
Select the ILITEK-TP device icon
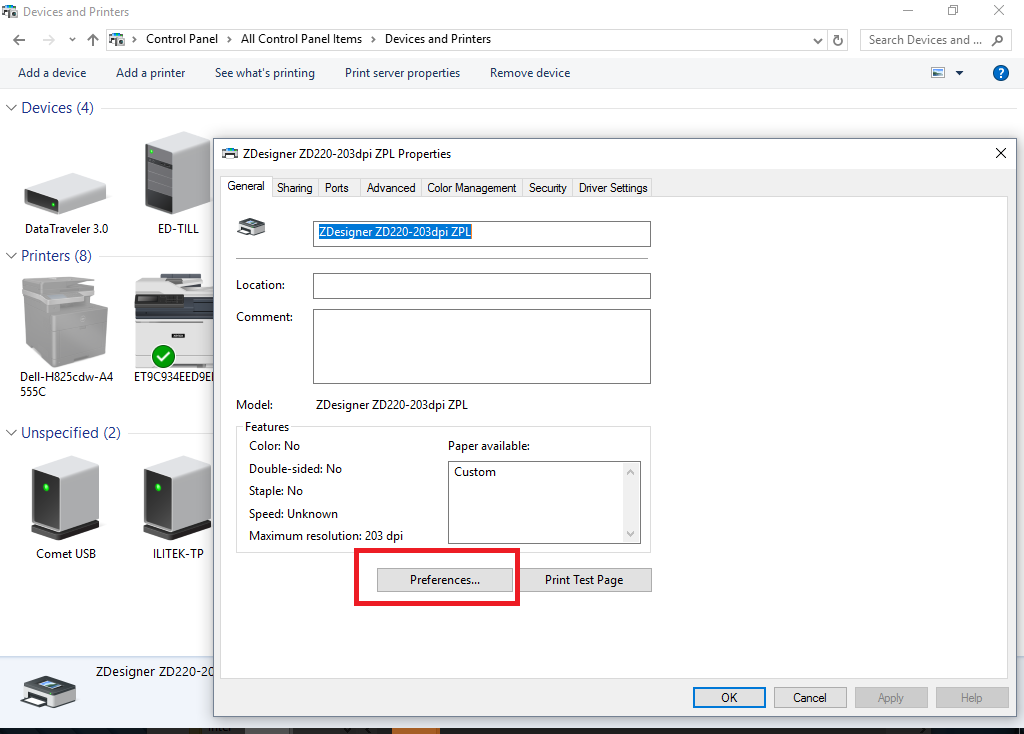tap(178, 497)
